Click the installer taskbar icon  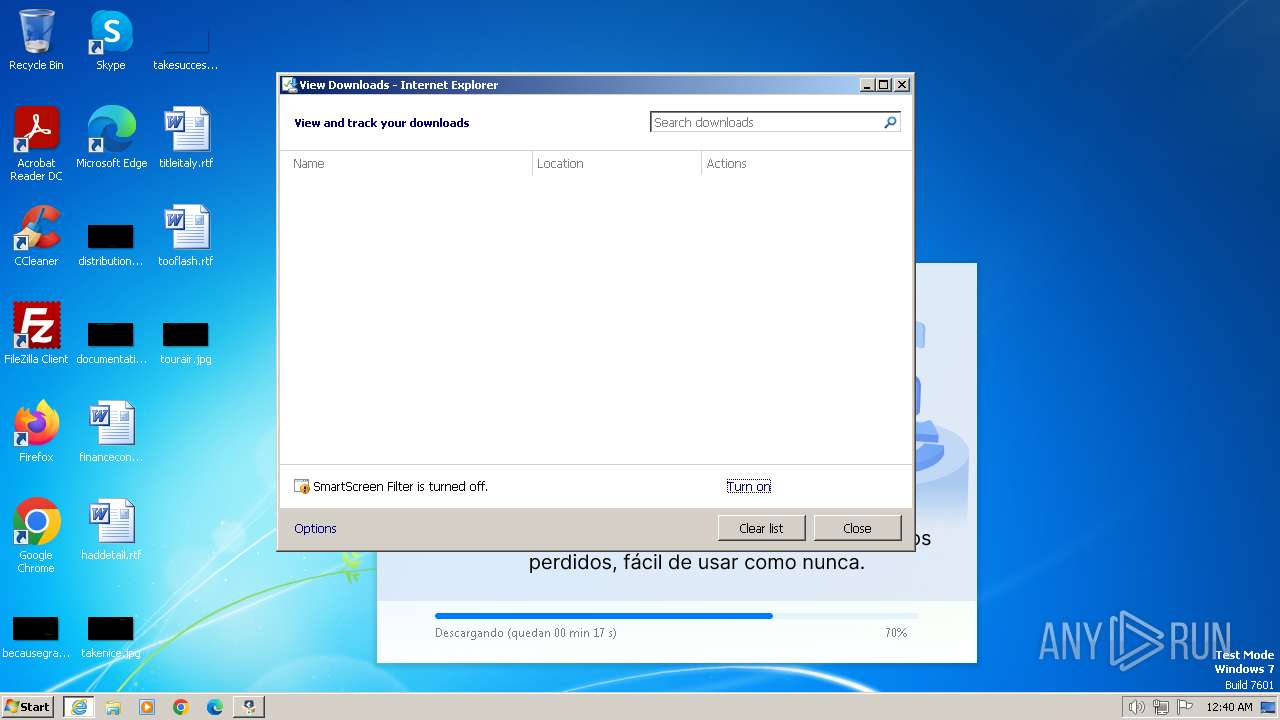(x=249, y=707)
